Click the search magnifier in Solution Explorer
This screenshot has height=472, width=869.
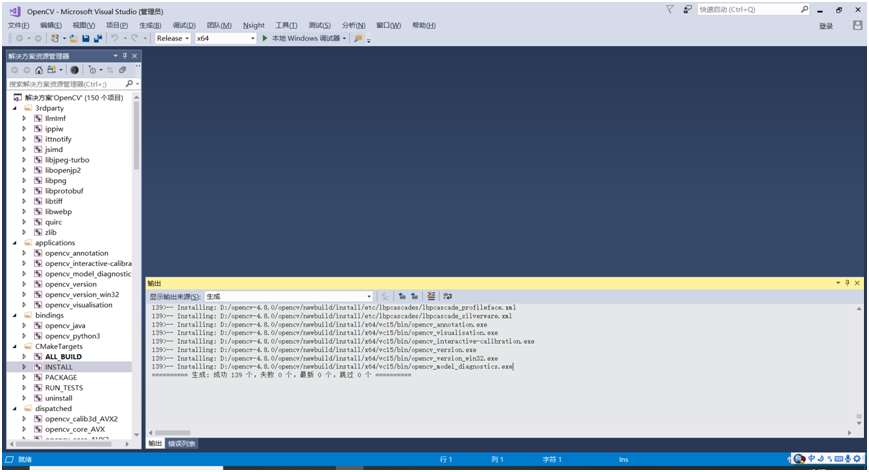pos(129,84)
